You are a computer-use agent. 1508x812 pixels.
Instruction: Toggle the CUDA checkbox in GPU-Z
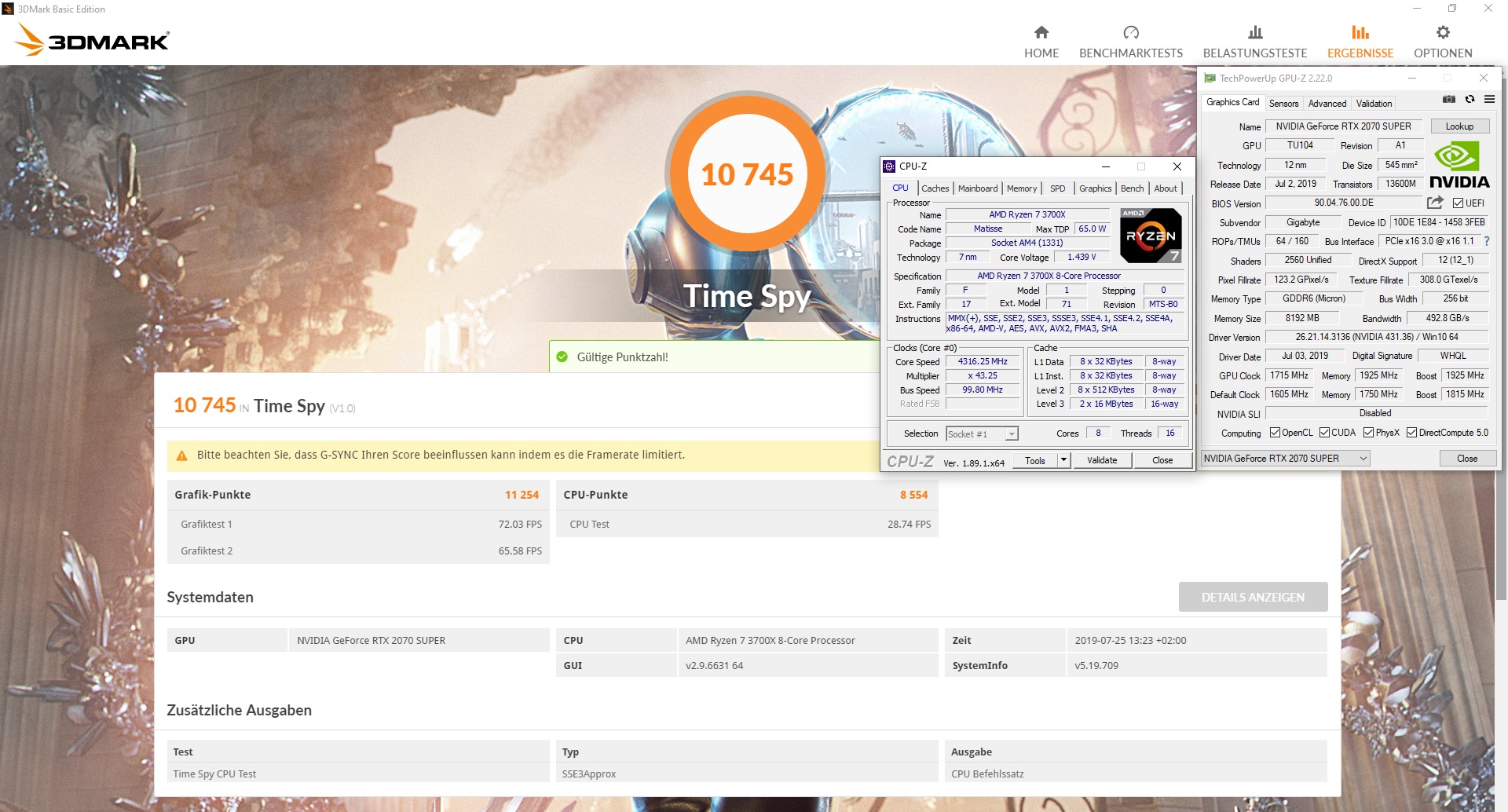[1324, 433]
